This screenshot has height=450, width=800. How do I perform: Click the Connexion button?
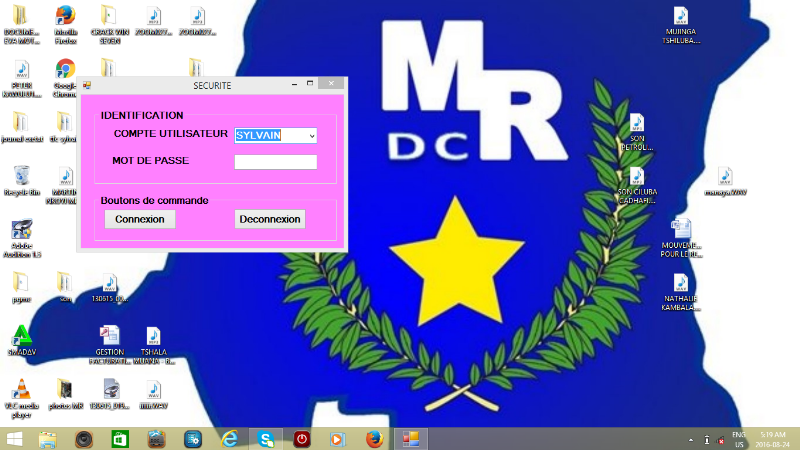(139, 219)
